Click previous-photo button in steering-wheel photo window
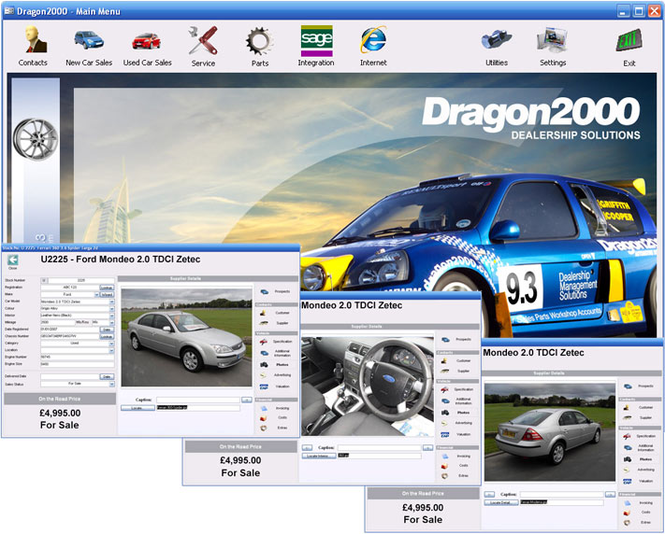Viewport: 665px width, 534px height. [307, 447]
